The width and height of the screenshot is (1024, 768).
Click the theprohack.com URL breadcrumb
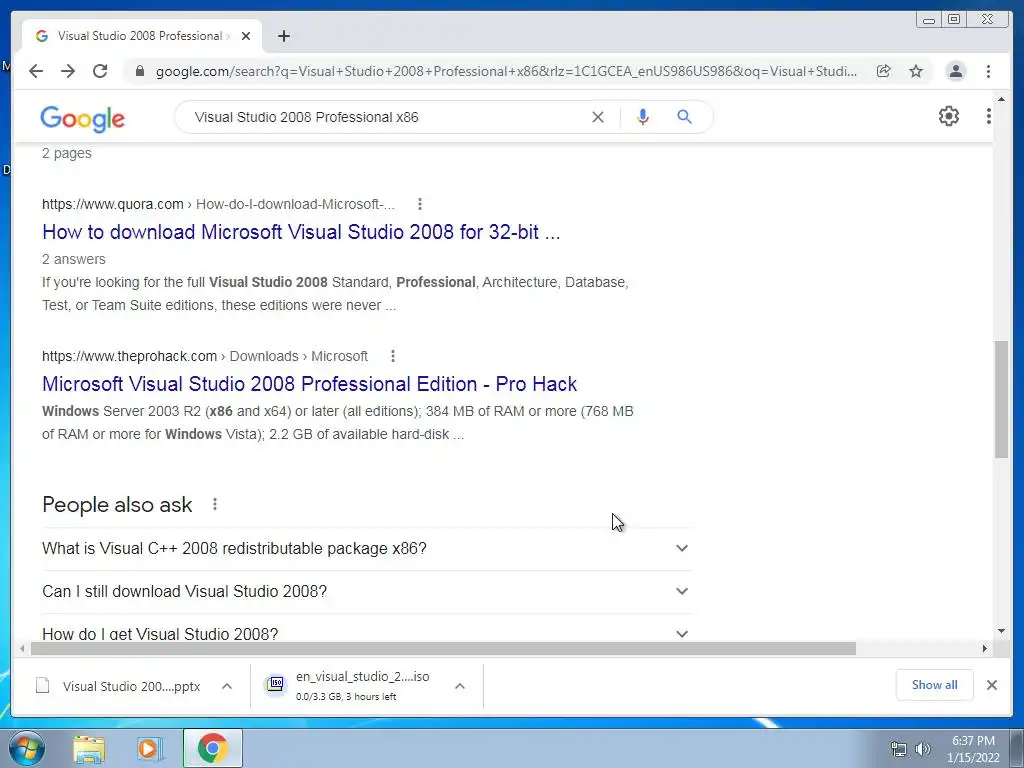[x=204, y=356]
